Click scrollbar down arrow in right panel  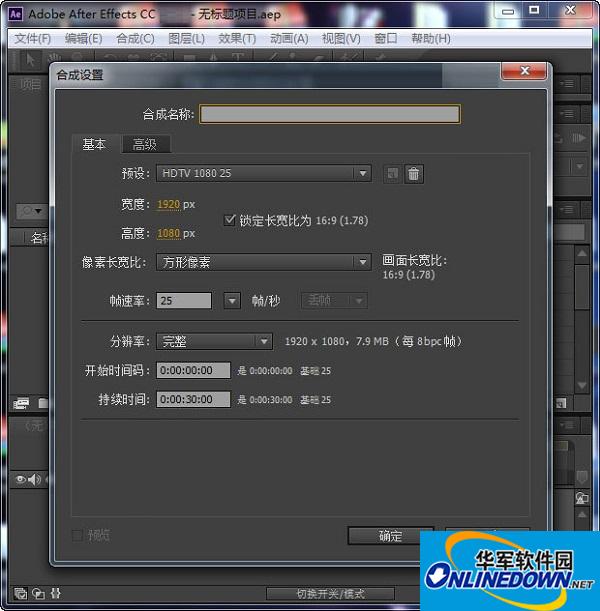coord(582,385)
